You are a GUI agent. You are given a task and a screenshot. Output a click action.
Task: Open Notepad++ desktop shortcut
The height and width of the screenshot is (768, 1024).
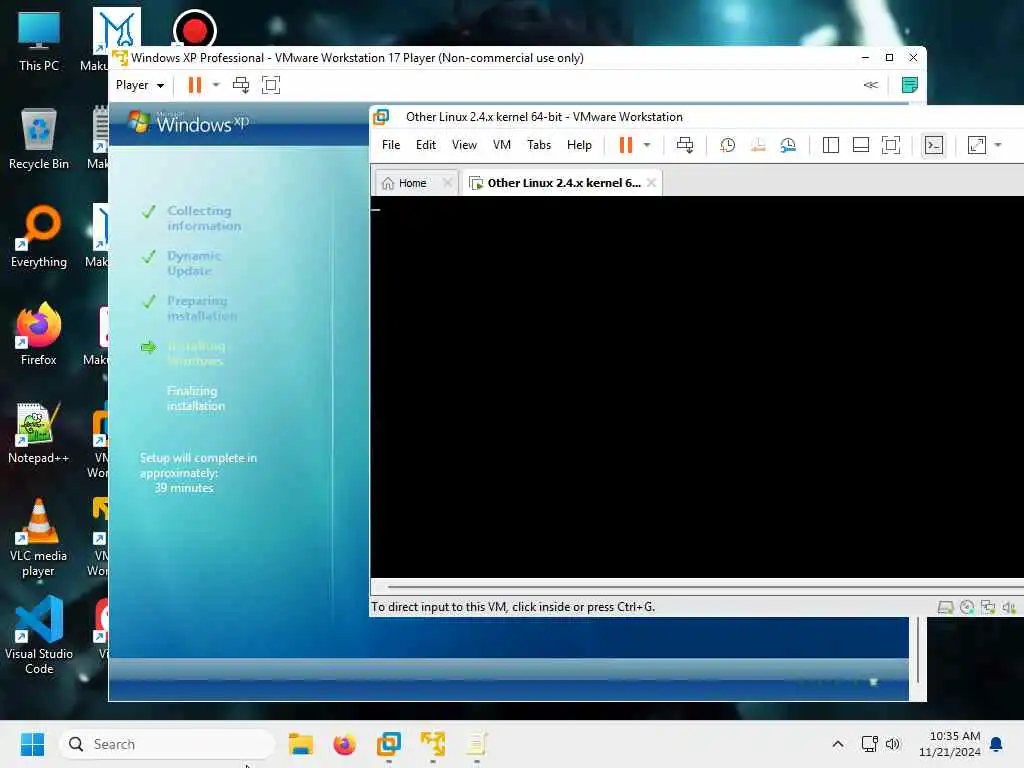click(x=39, y=433)
